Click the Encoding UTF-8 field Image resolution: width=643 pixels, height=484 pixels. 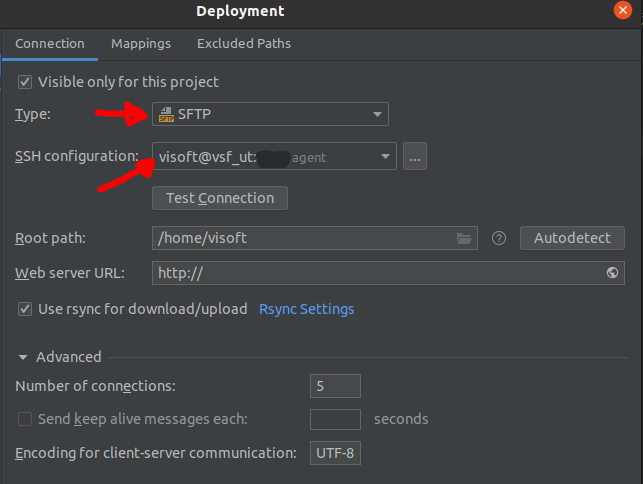[x=335, y=453]
